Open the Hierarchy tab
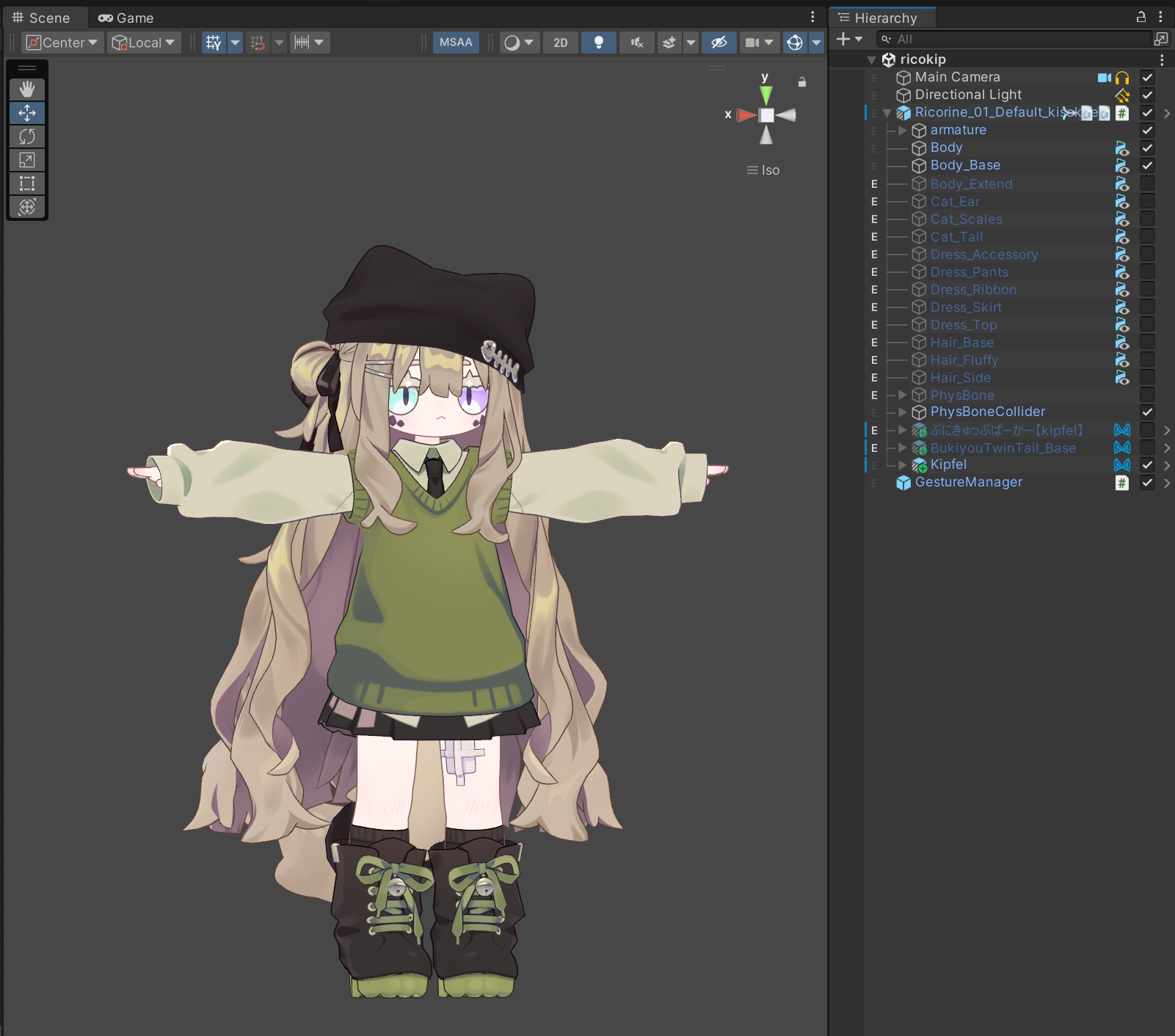The height and width of the screenshot is (1036, 1175). (x=884, y=18)
